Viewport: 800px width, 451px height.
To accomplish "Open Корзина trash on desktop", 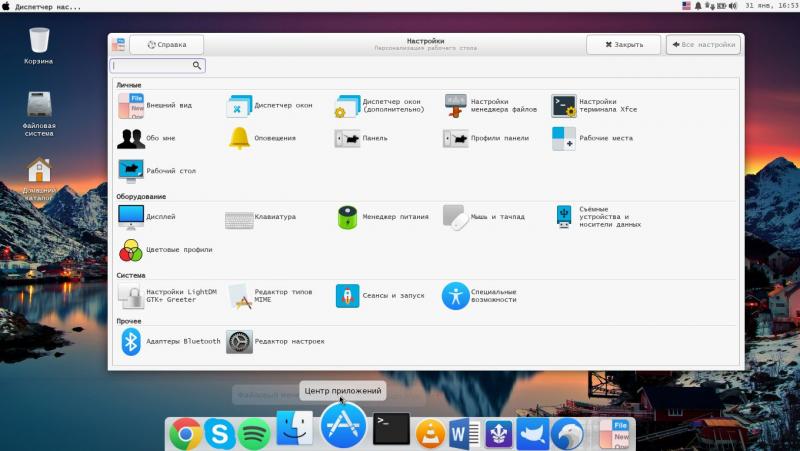I will pos(39,41).
